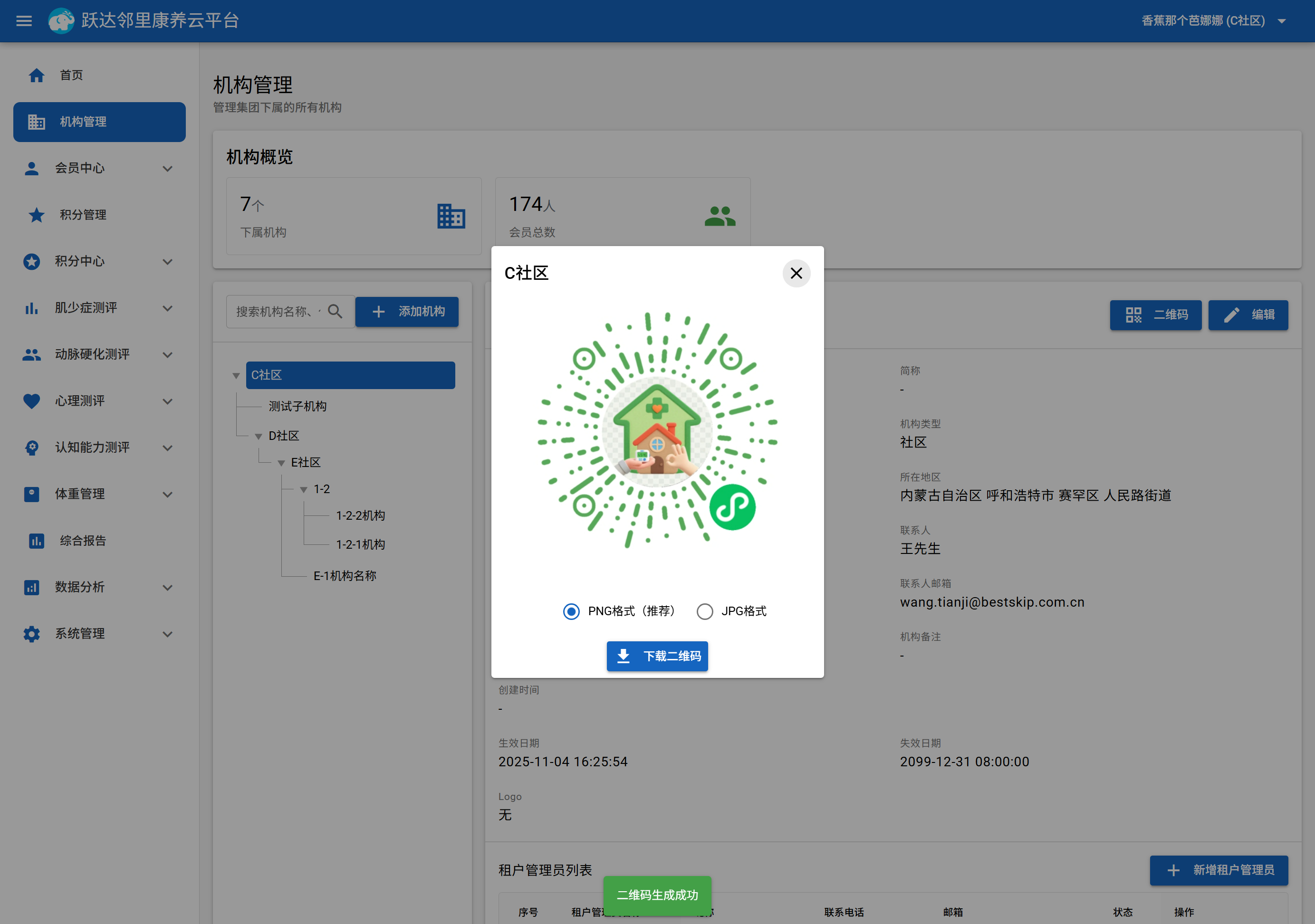Click the search magnifier icon

coord(335,312)
